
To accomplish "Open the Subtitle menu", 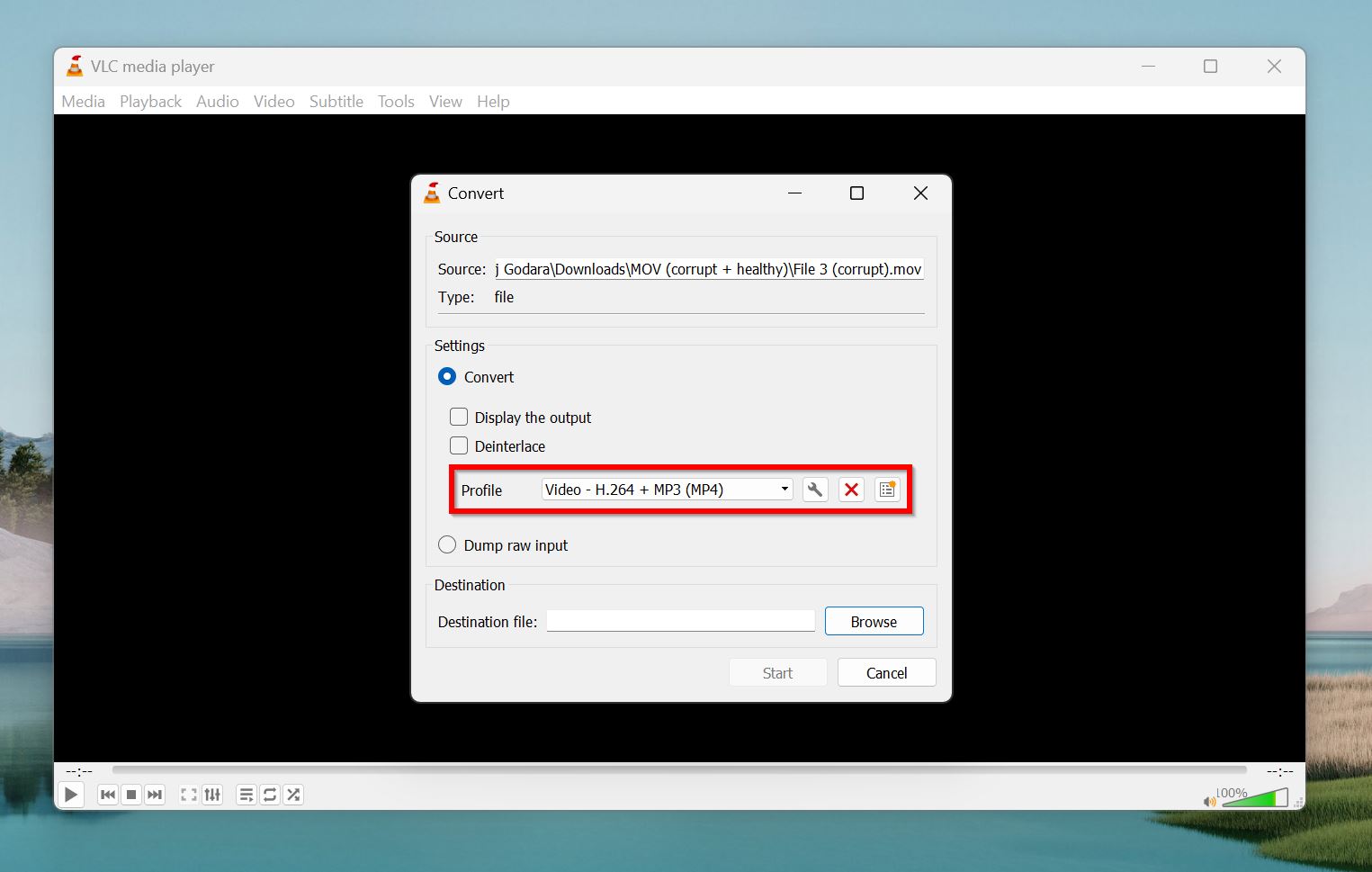I will pos(336,102).
